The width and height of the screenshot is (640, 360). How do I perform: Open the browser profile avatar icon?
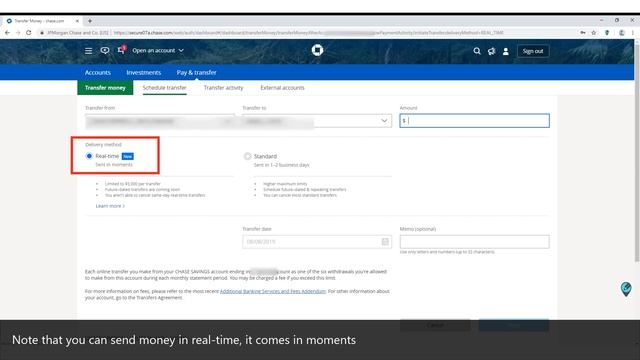621,33
